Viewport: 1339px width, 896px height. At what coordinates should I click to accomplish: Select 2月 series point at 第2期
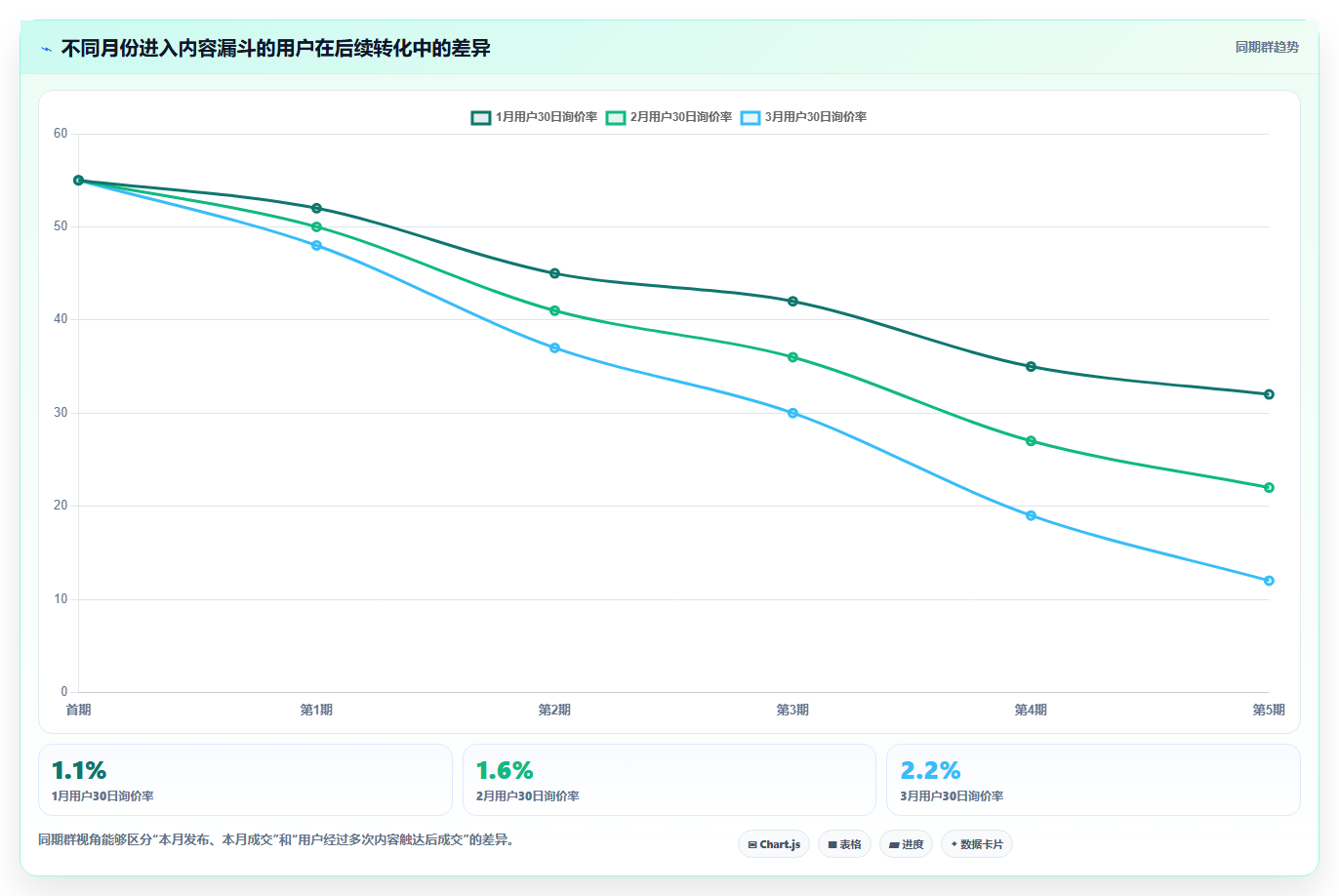pos(554,310)
